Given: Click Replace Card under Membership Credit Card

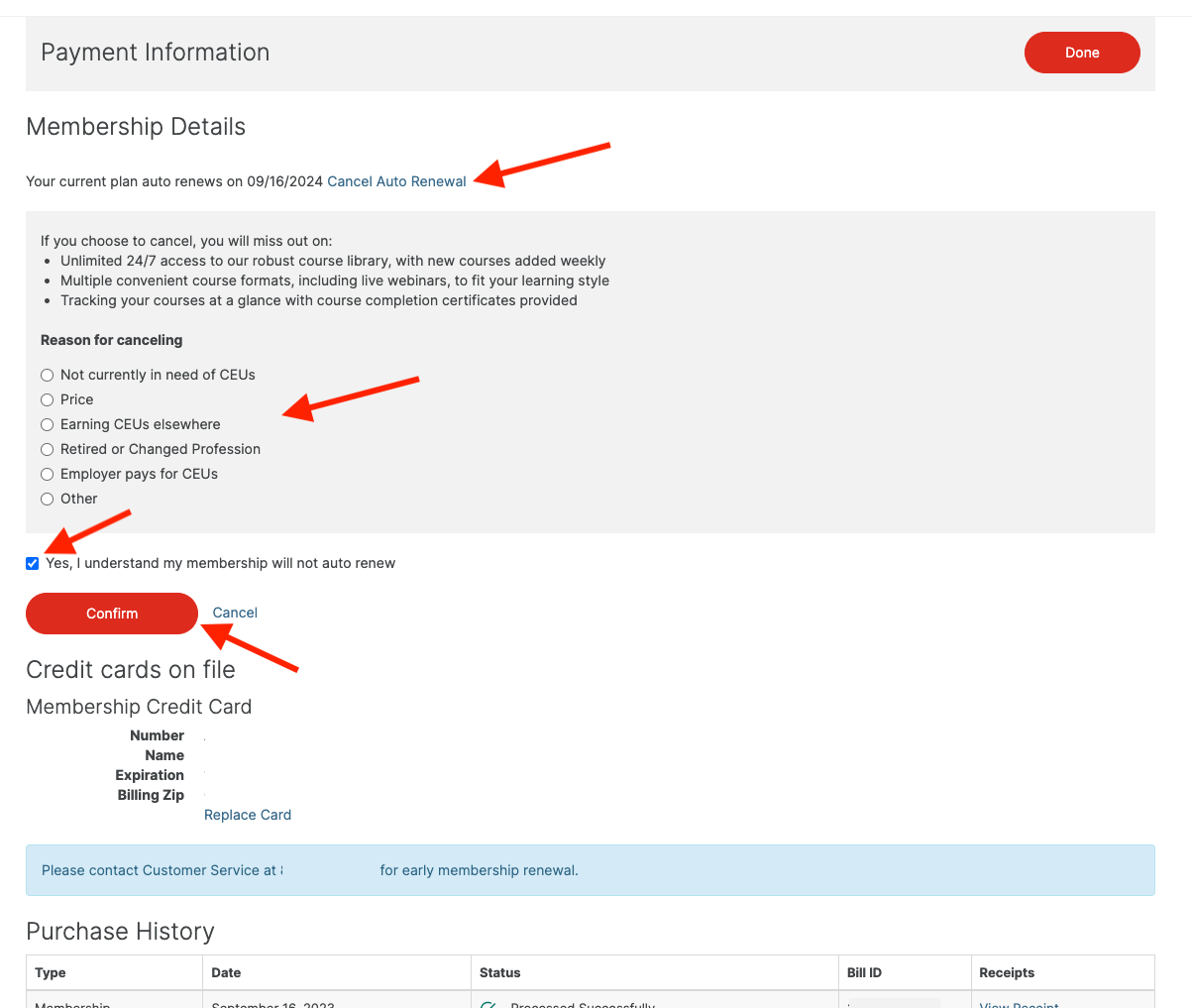Looking at the screenshot, I should click(247, 814).
